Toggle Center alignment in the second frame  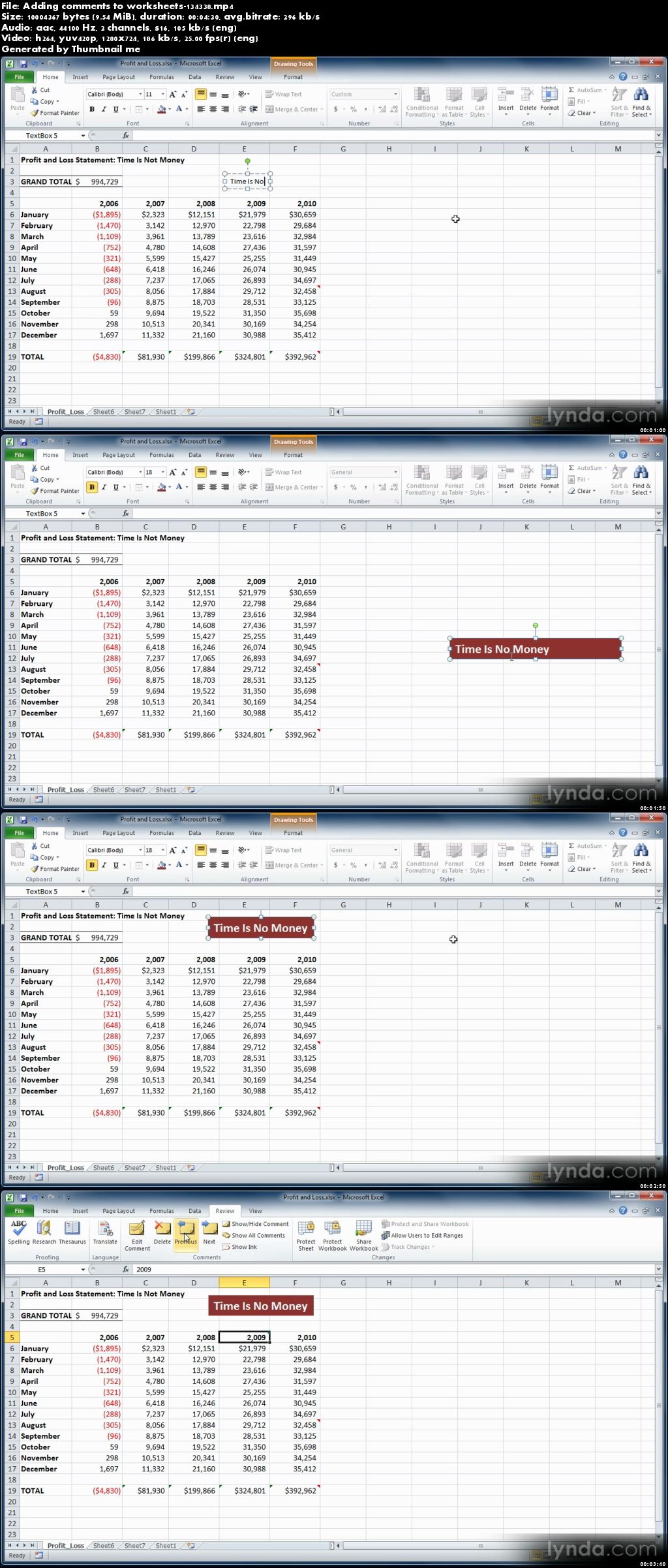[x=213, y=488]
